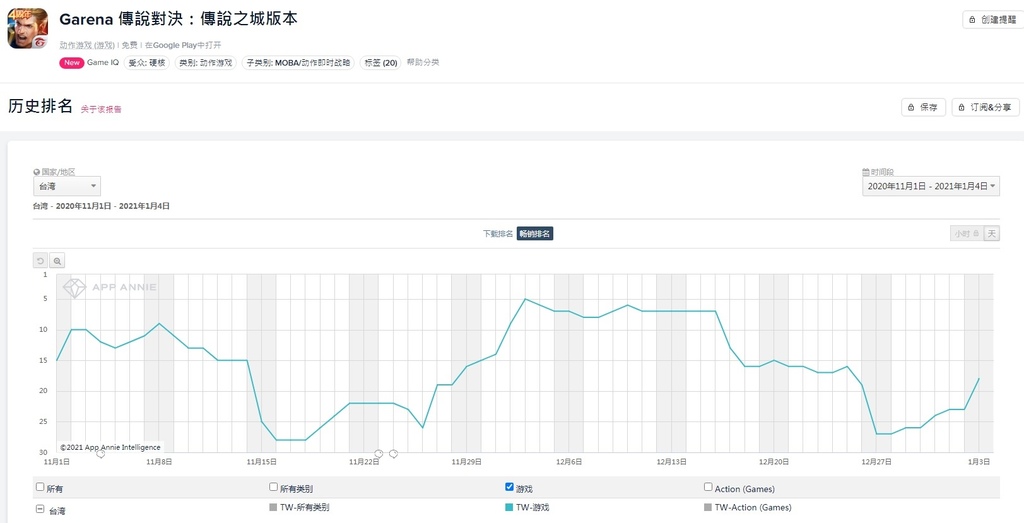Click the 11月29日 axis label

466,462
